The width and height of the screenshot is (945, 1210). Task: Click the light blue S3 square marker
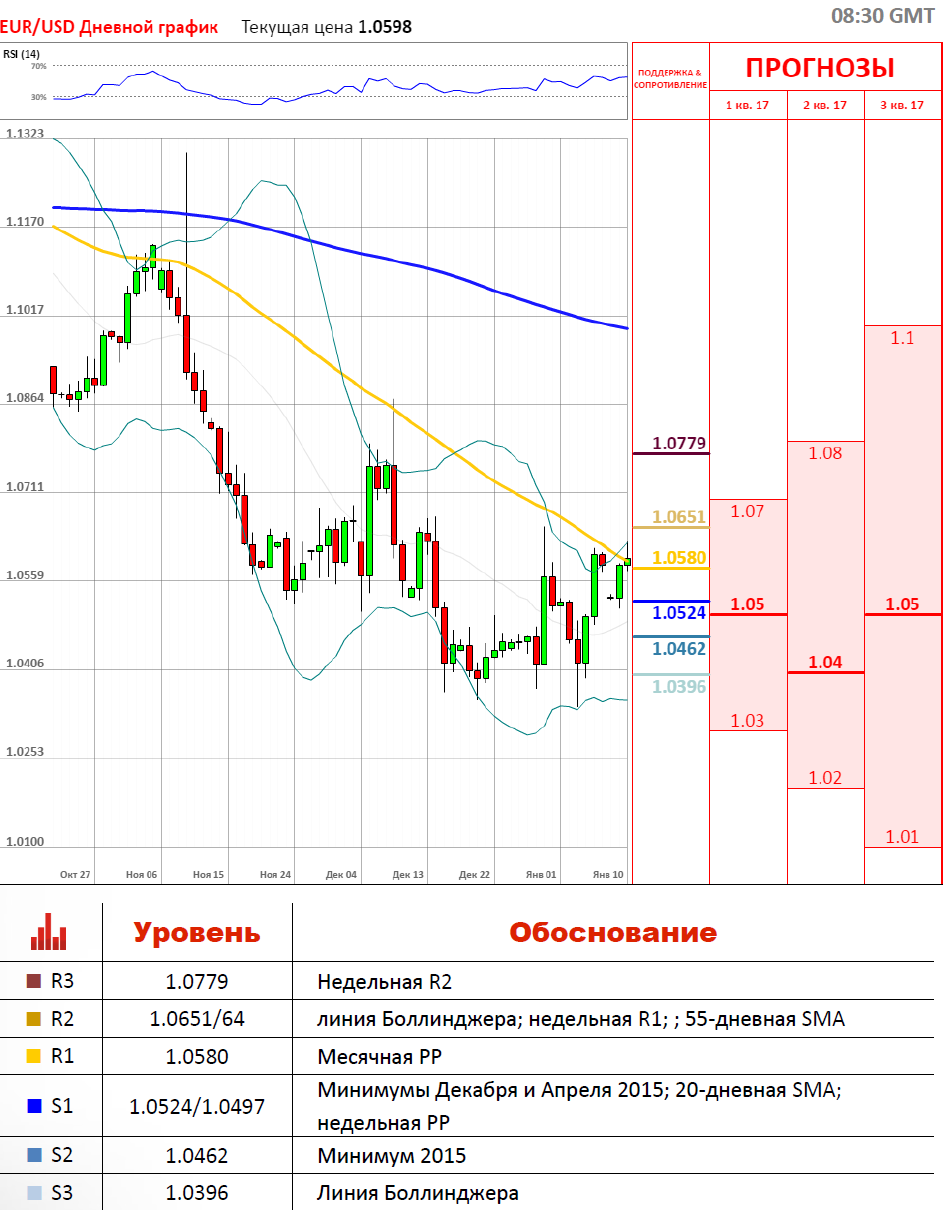pyautogui.click(x=35, y=1192)
